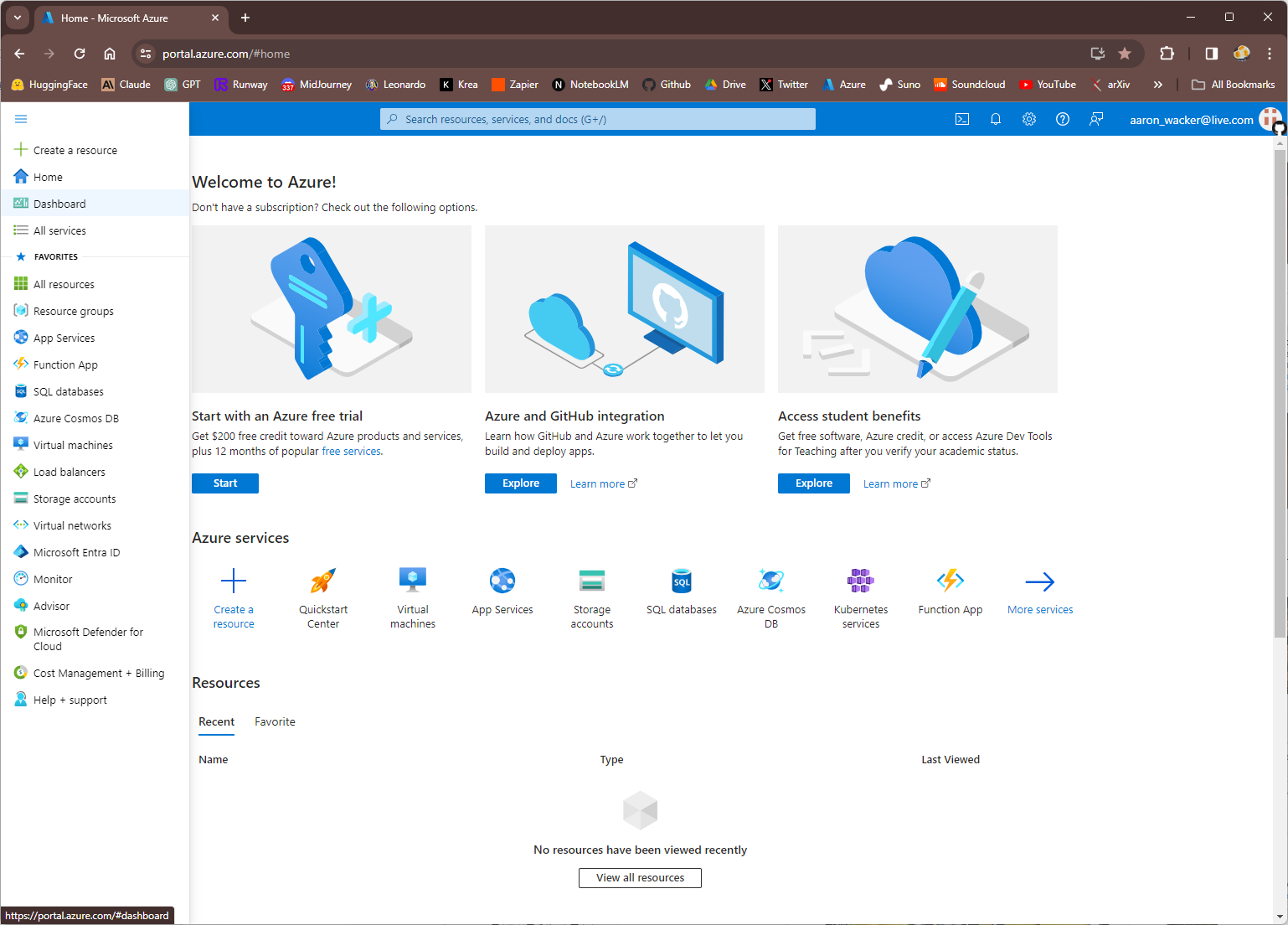Open Chrome Extensions puzzle icon
This screenshot has width=1288, height=925.
pos(1167,54)
